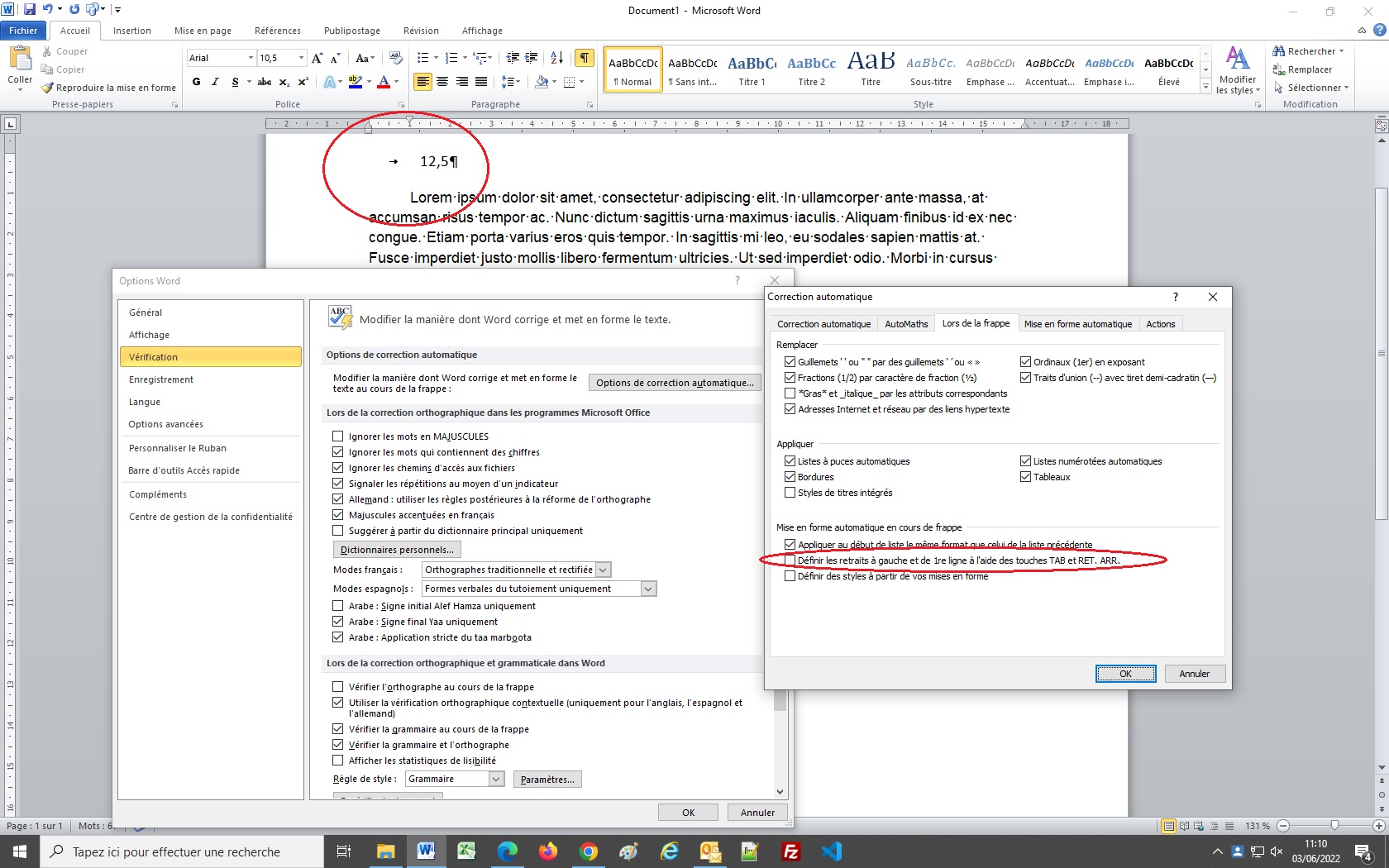The image size is (1389, 868).
Task: Toggle the show paragraph marks icon
Action: (585, 58)
